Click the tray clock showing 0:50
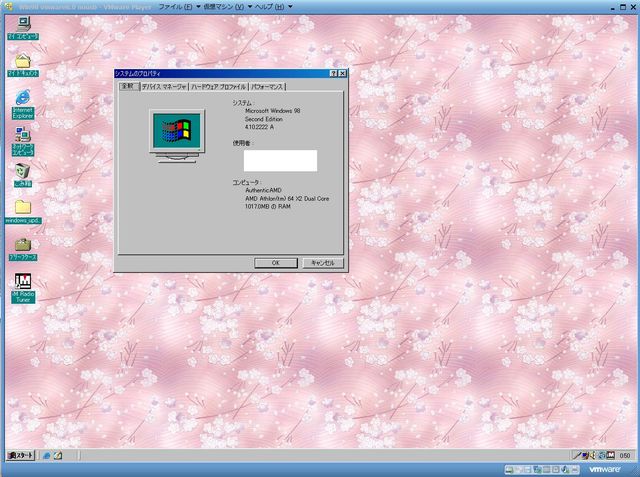Screen dimensions: 640x477 point(624,456)
